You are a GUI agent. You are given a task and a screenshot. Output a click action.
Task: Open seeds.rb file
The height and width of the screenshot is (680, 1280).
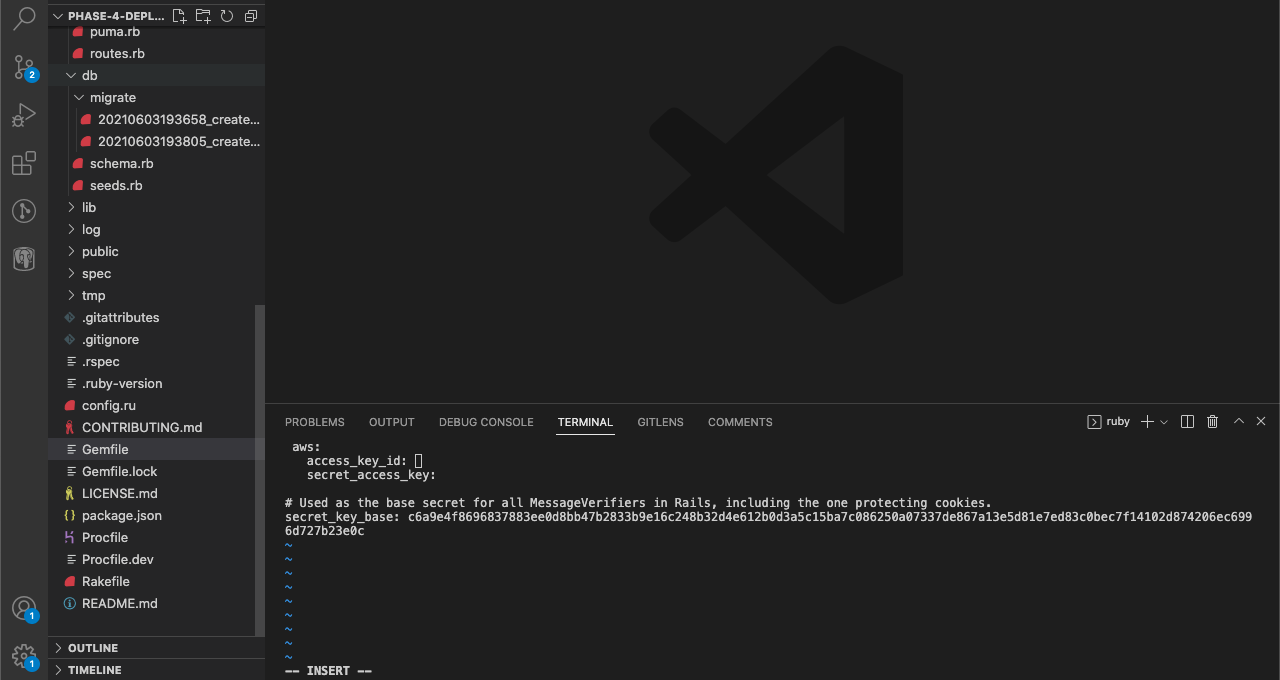[156, 186]
